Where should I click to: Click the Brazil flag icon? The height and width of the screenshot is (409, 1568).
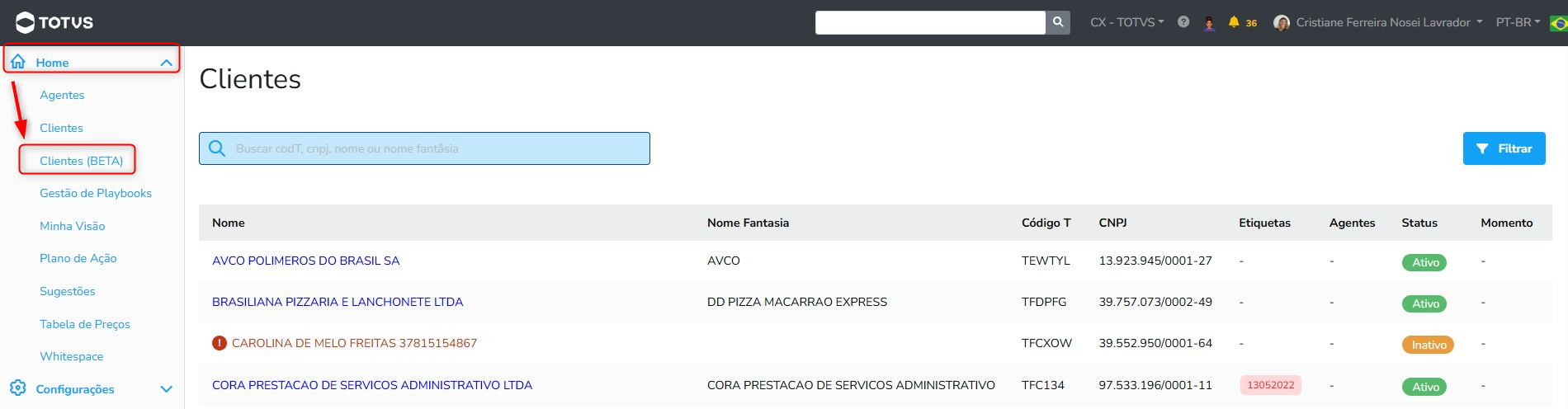pyautogui.click(x=1558, y=23)
